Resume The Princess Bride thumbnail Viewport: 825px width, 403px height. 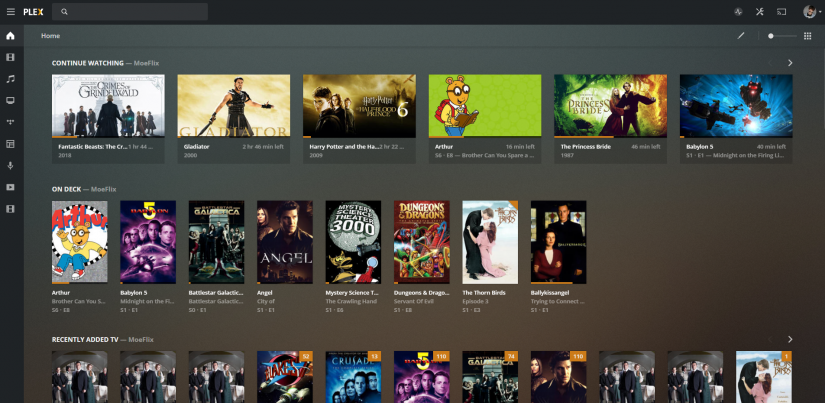pyautogui.click(x=610, y=106)
